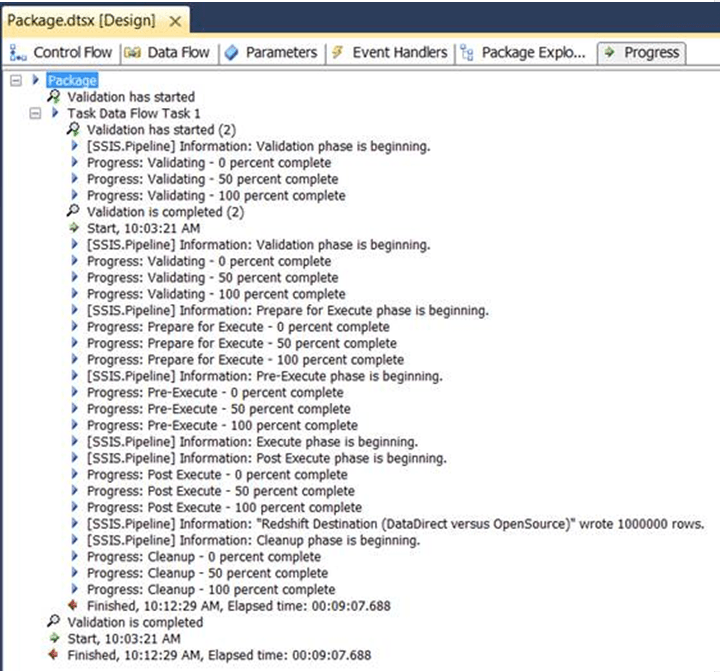Select Progress: Cleanup - 100 percent complete
The width and height of the screenshot is (720, 672).
(211, 590)
